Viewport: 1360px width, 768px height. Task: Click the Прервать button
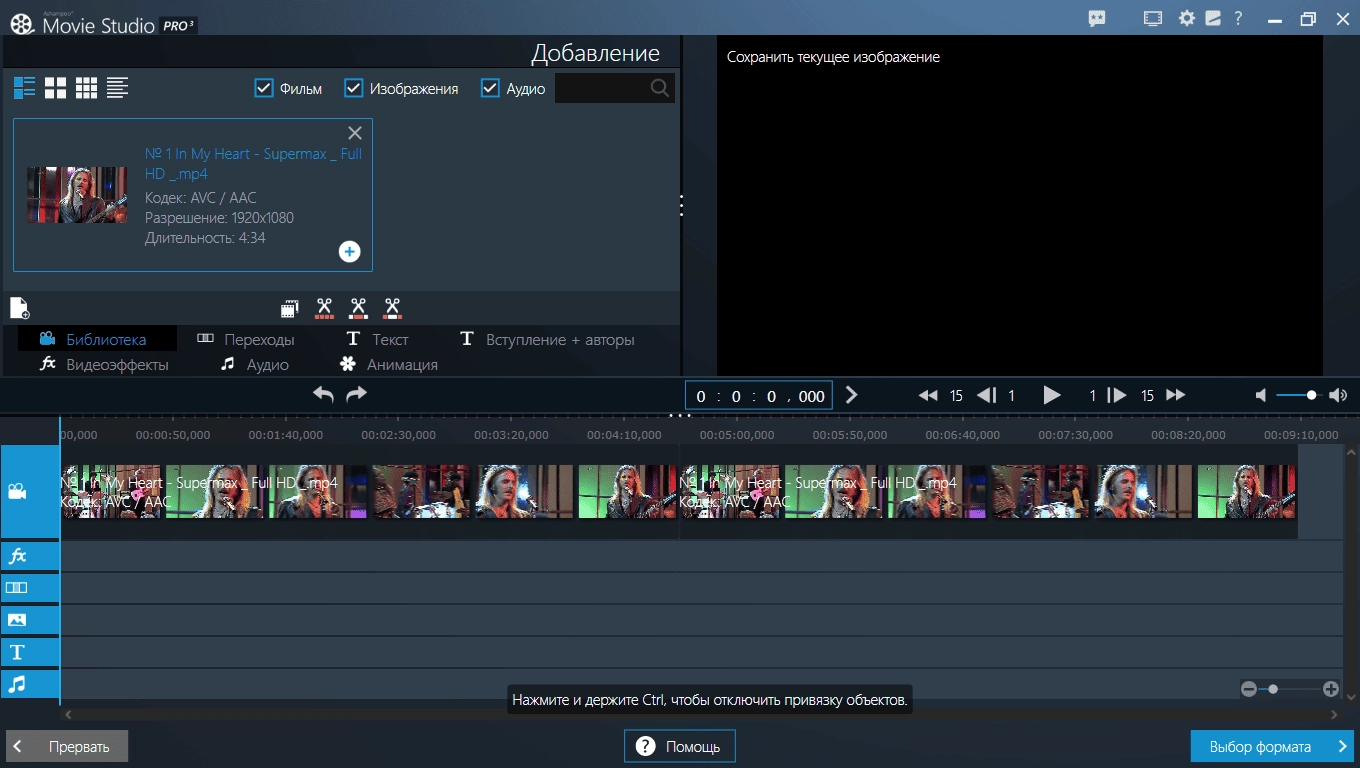click(67, 746)
